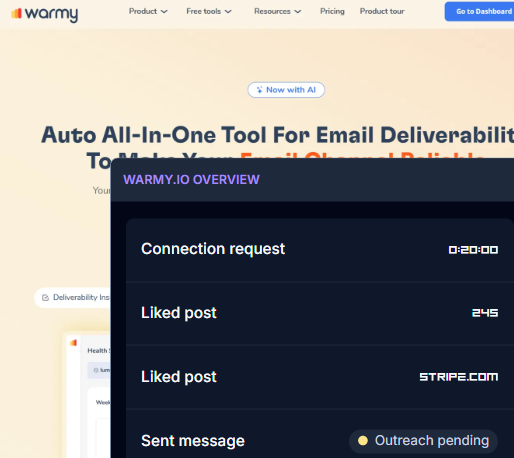
Task: Click the Now with AI badge
Action: [286, 90]
